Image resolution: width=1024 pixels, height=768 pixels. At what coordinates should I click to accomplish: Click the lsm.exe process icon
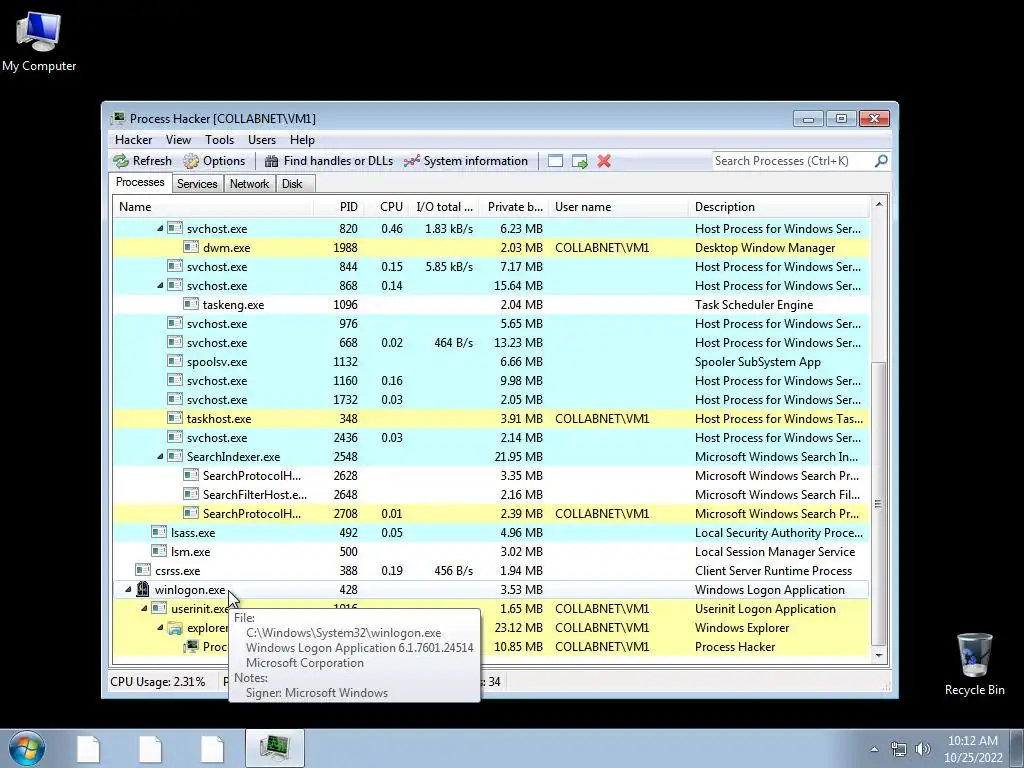[x=159, y=551]
